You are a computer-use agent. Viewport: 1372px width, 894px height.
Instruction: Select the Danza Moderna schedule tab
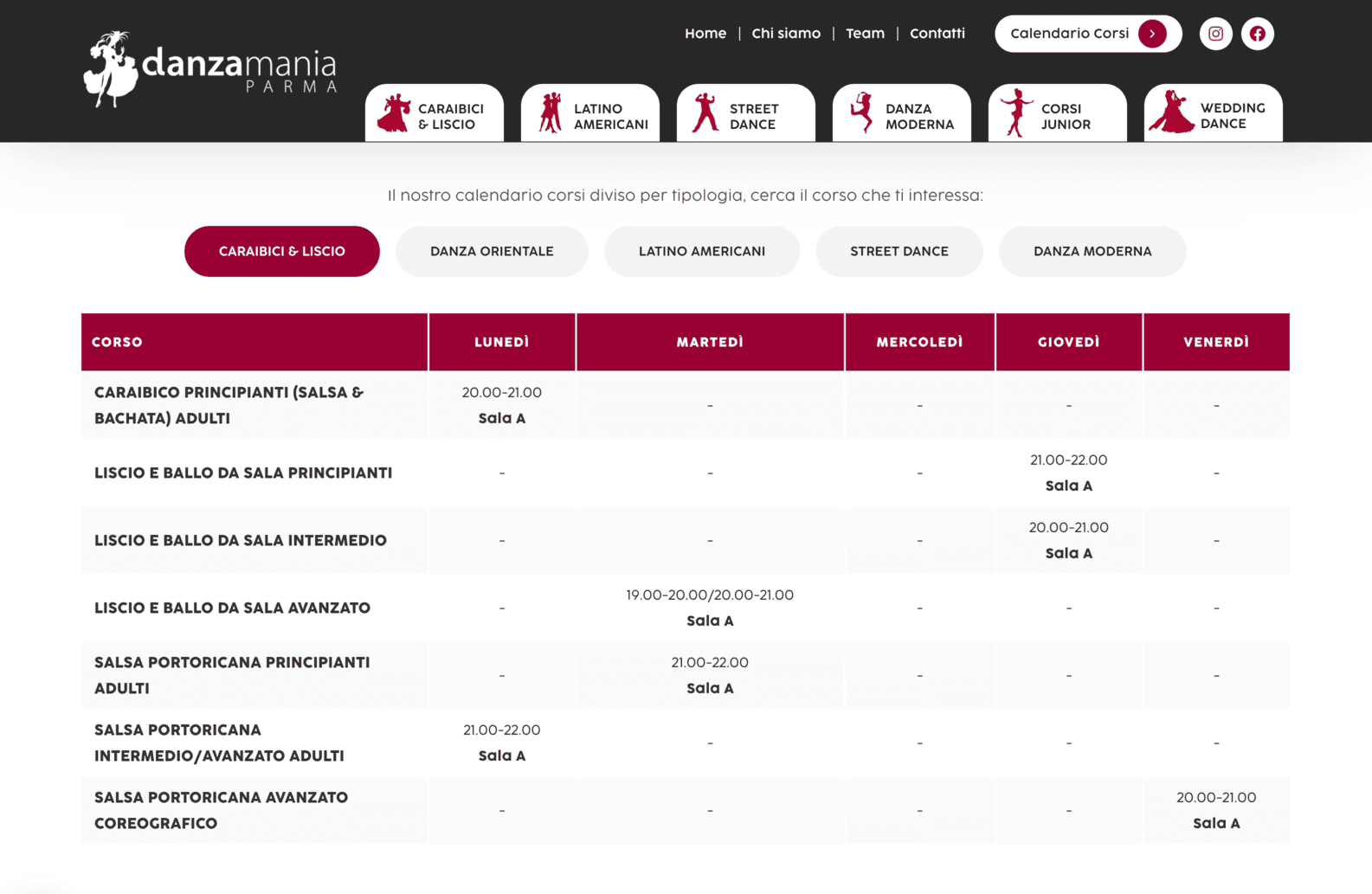point(1092,251)
